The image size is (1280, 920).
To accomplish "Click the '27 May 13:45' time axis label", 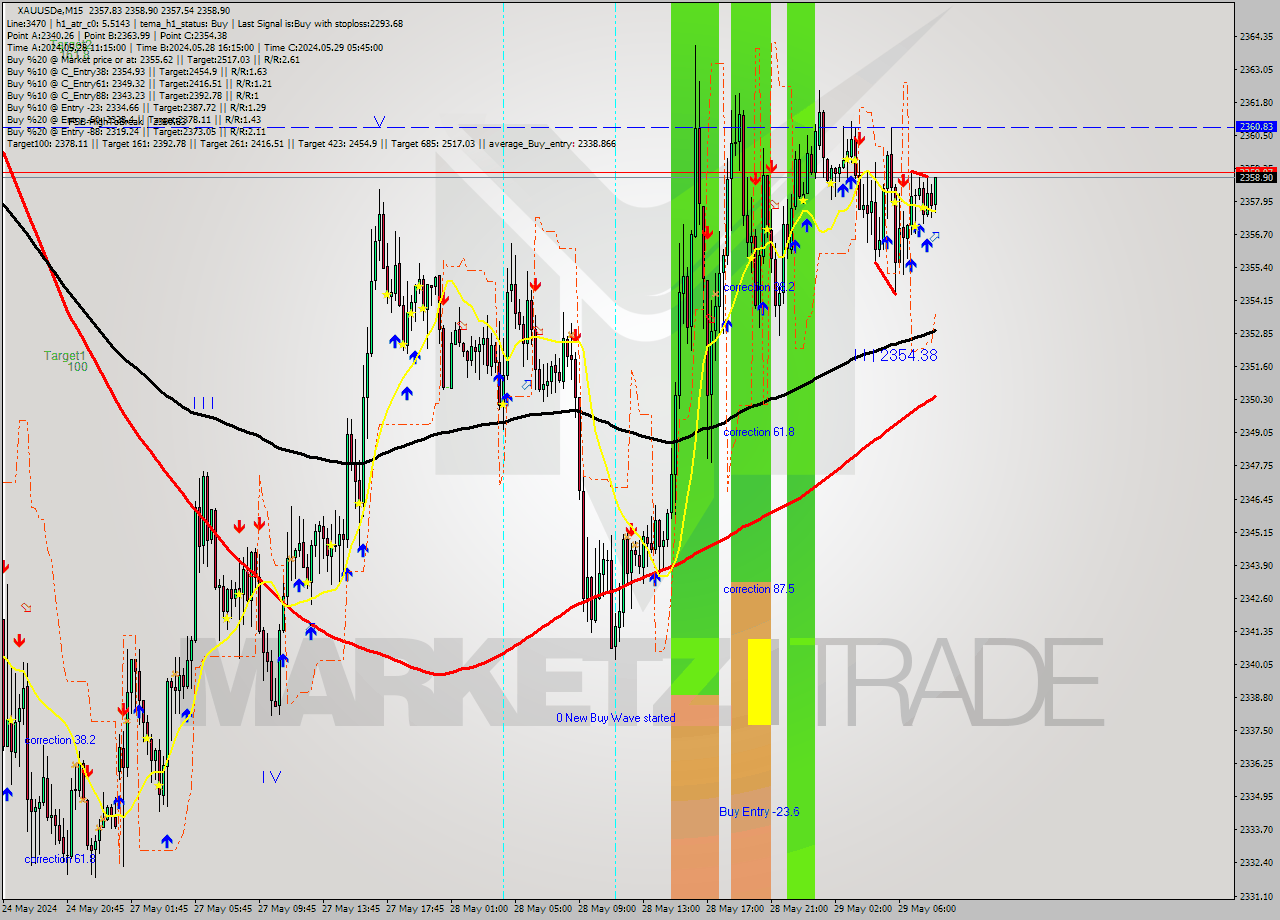I will 351,909.
